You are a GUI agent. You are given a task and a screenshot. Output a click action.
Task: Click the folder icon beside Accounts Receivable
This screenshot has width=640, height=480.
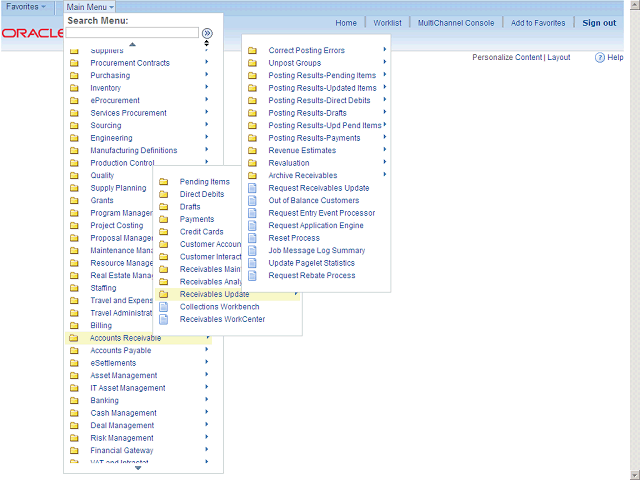pos(74,338)
